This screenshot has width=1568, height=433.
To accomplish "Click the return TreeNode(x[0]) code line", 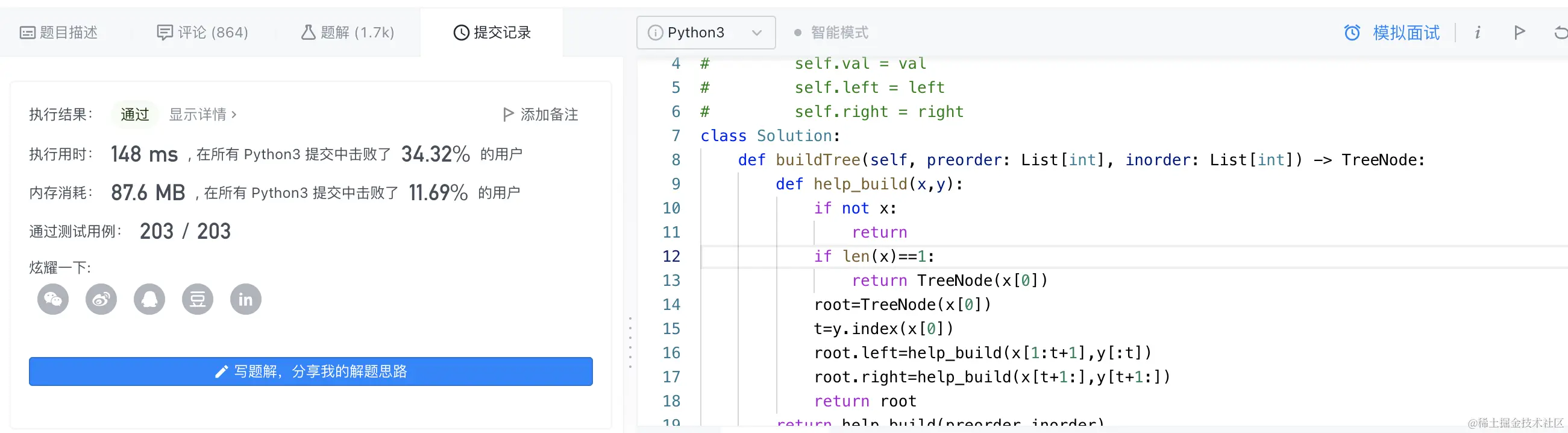I will pyautogui.click(x=950, y=281).
